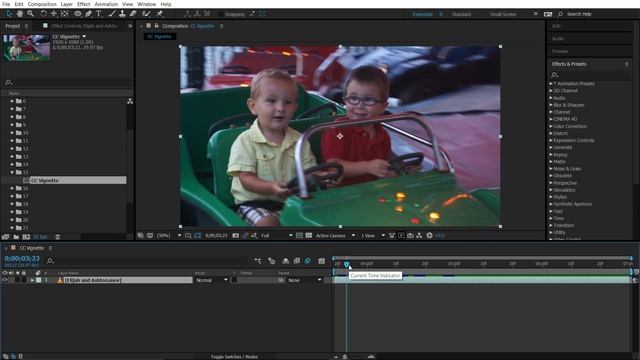
Task: Click Toggle Switches / Modes button
Action: [234, 357]
